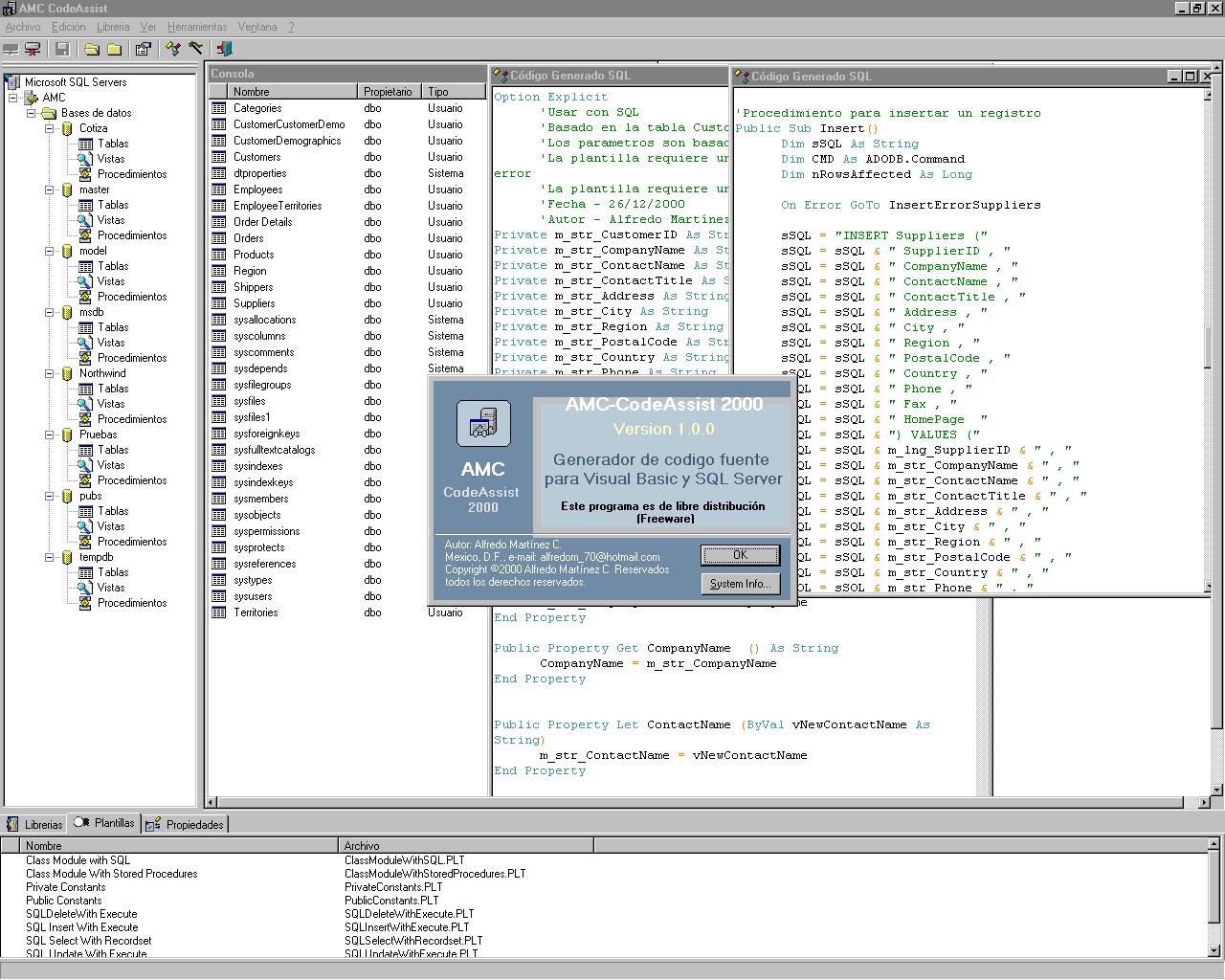The image size is (1225, 980).
Task: Switch to the Plantillas tab
Action: coord(105,823)
